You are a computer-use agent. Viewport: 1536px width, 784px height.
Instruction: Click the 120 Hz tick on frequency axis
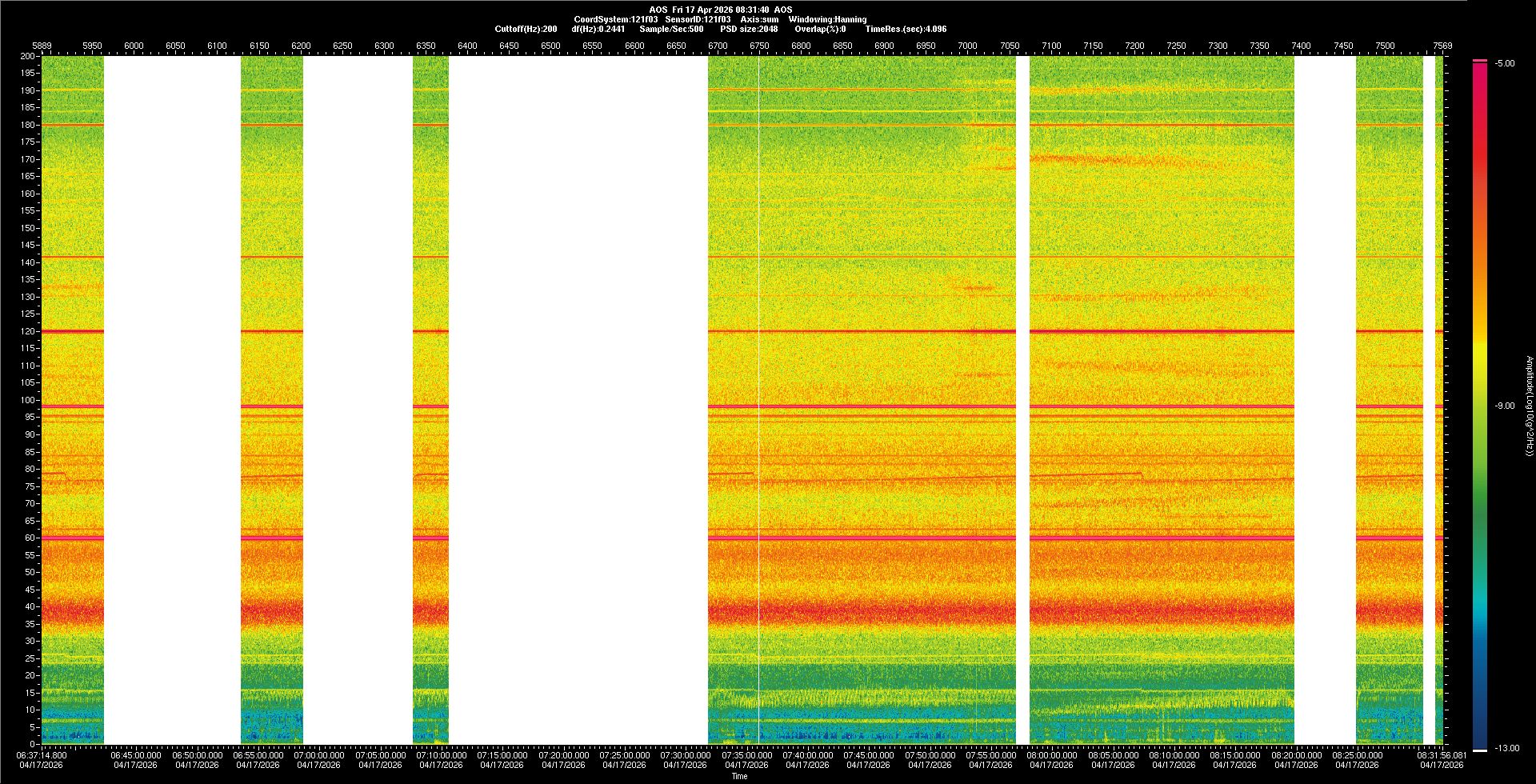click(x=28, y=331)
